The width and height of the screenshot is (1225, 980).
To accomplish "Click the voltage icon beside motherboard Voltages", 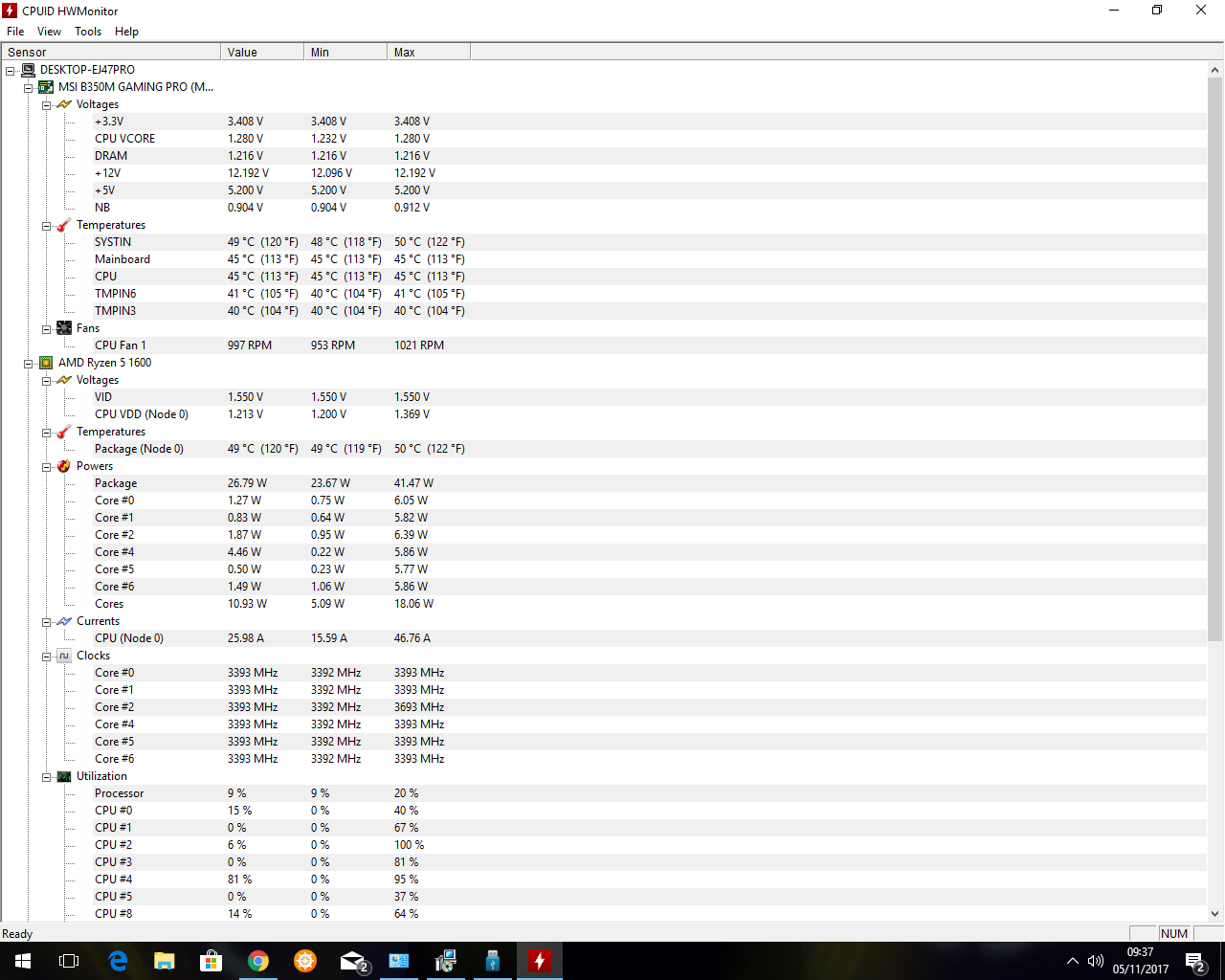I will (x=64, y=104).
